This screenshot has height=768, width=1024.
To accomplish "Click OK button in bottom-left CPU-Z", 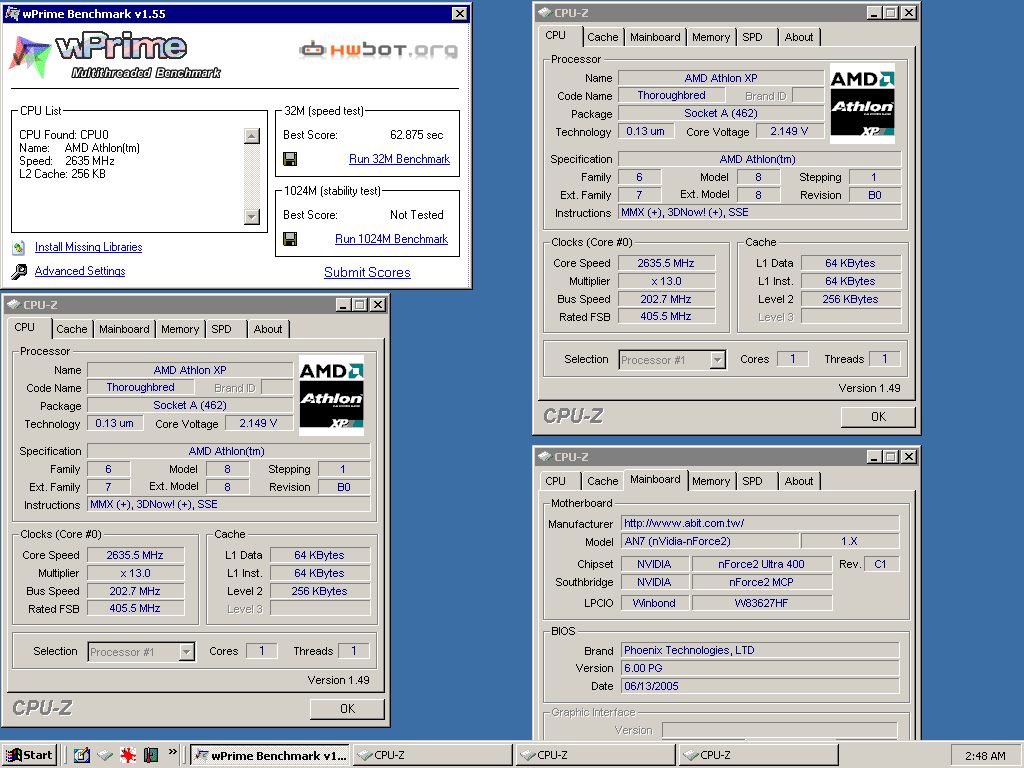I will 347,709.
